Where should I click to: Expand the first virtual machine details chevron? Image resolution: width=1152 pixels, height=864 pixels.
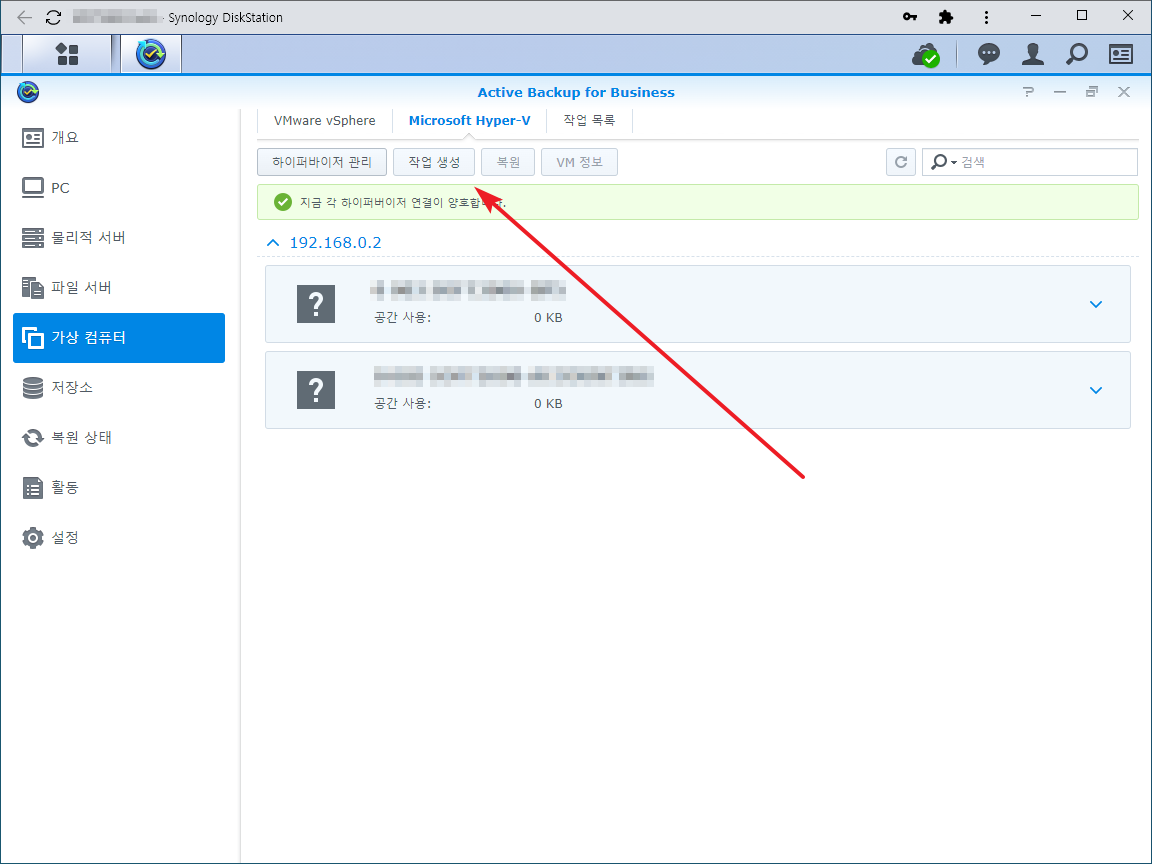[x=1095, y=304]
